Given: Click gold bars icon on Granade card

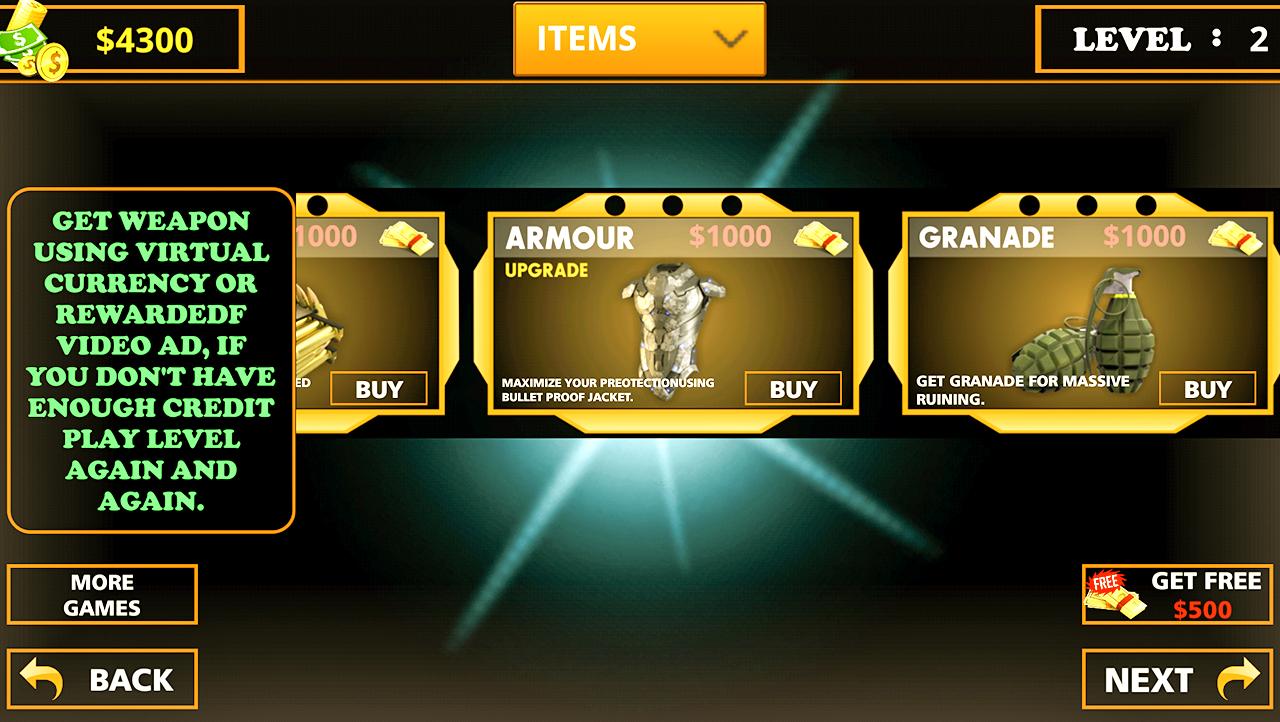Looking at the screenshot, I should tap(1235, 238).
